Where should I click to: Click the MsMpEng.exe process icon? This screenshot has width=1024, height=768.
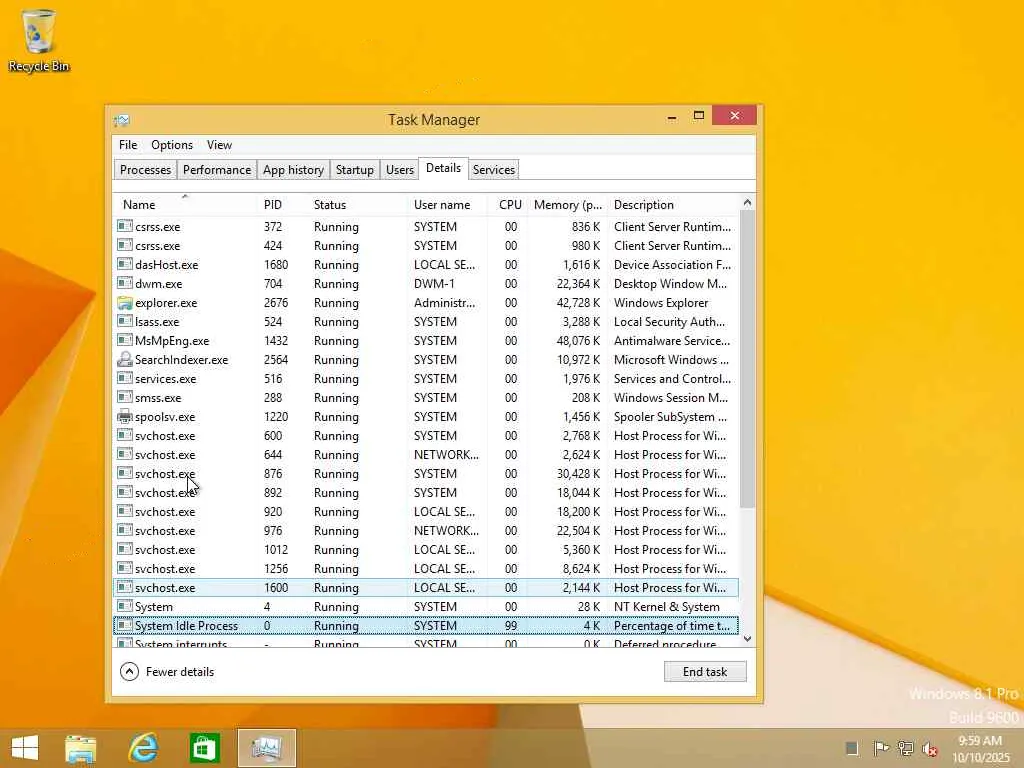(x=125, y=340)
